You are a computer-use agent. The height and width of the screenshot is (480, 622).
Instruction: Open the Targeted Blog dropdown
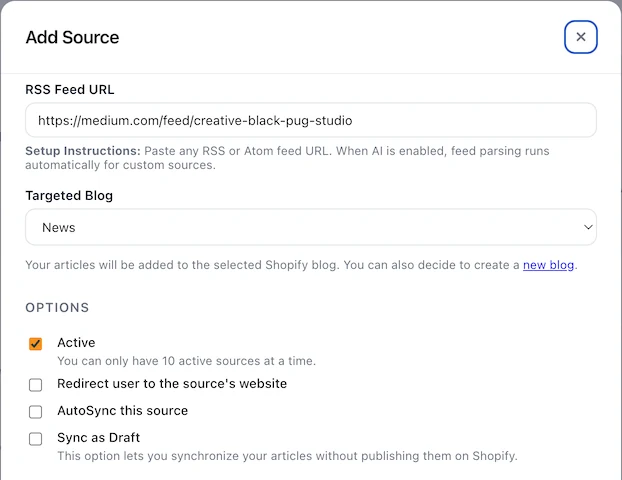(311, 227)
